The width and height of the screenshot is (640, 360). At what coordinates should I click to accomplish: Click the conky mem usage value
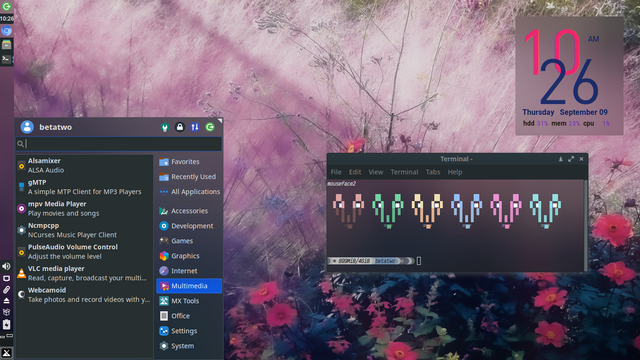click(x=574, y=123)
